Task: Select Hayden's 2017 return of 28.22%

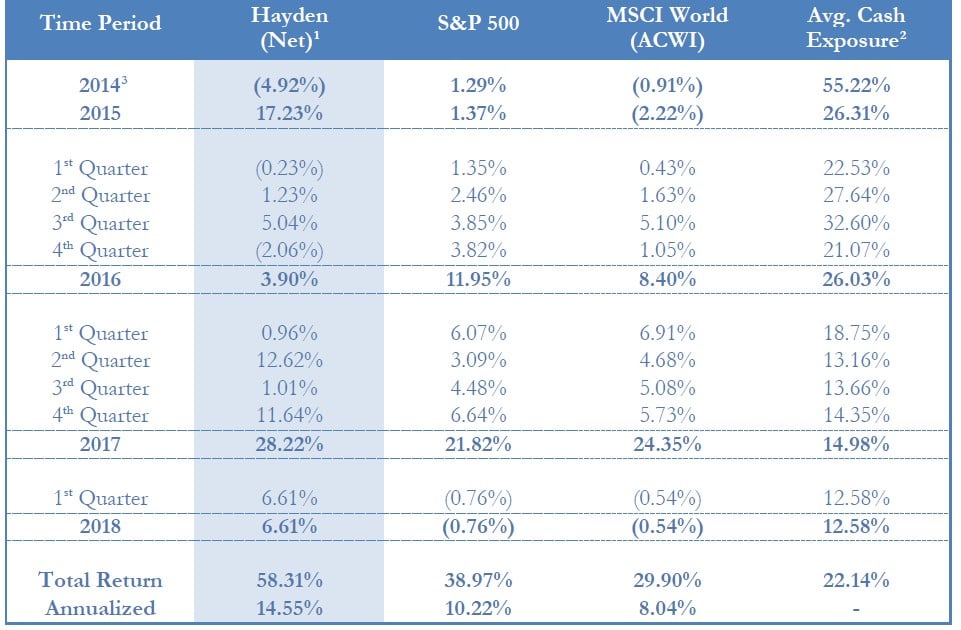Action: tap(288, 444)
